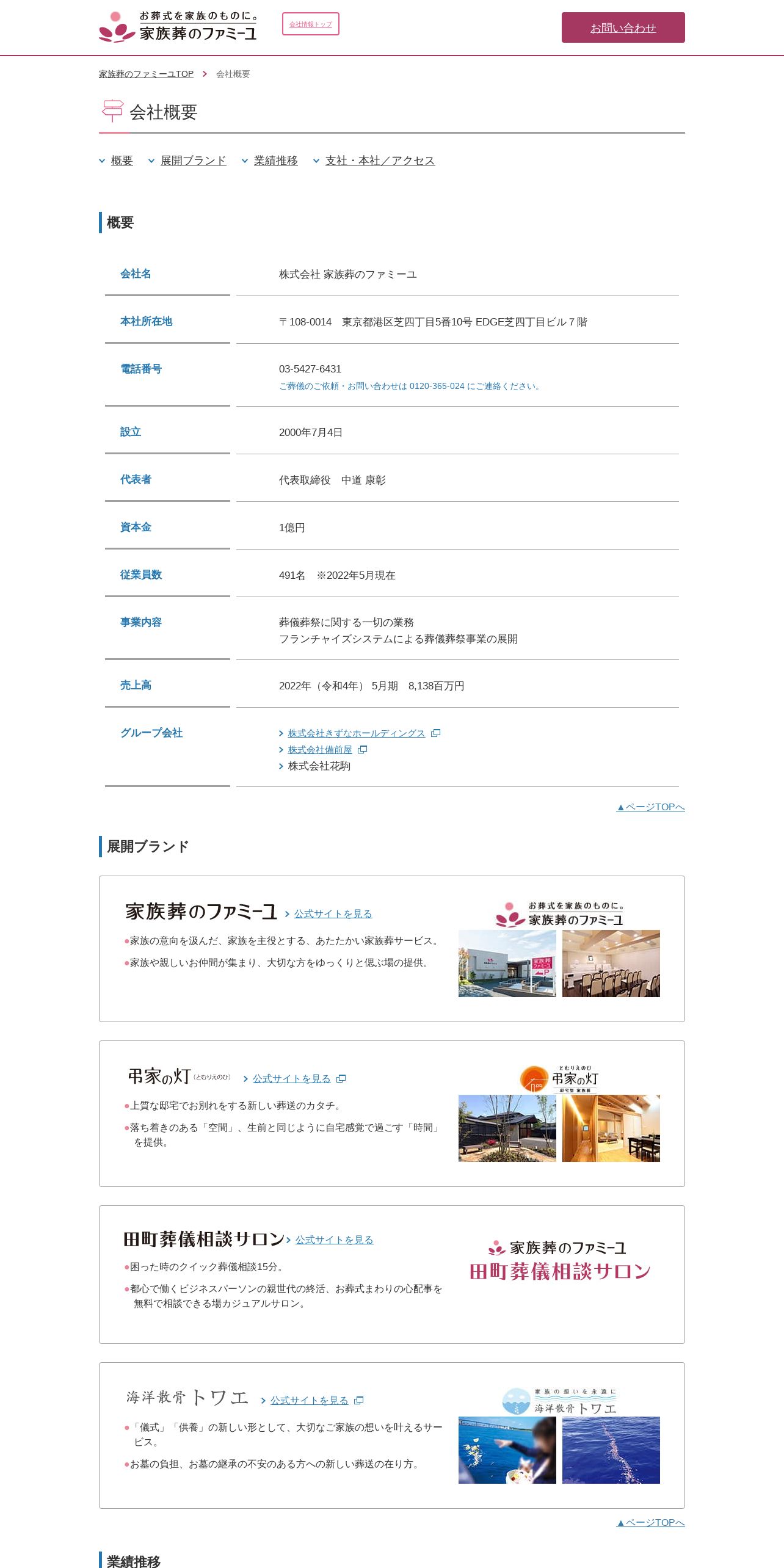The image size is (784, 1568).
Task: Open 公式サイトを見る for 弔家の灯
Action: pos(291,1079)
